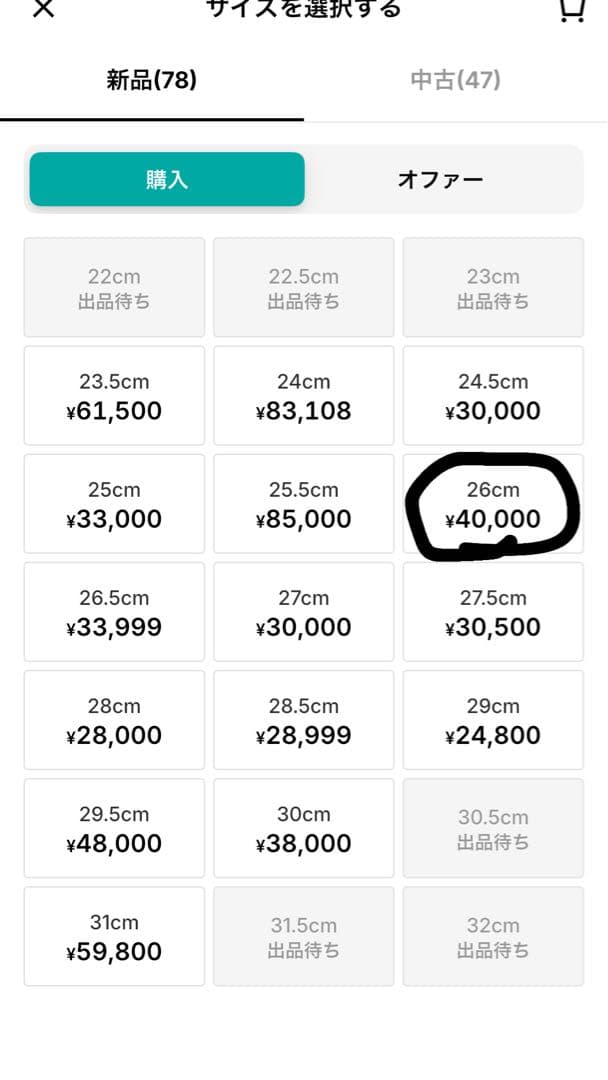Choose size 26cm at ¥40,000
The width and height of the screenshot is (608, 1080).
point(493,503)
